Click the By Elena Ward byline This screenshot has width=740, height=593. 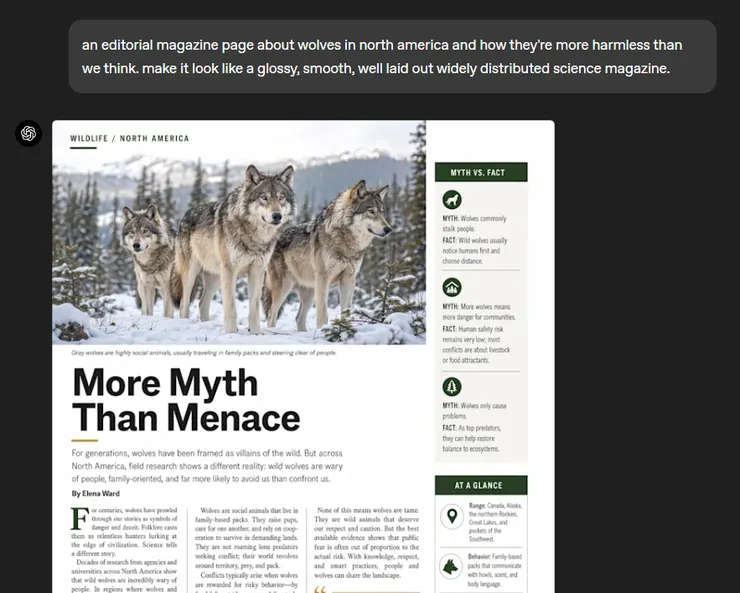pyautogui.click(x=96, y=493)
